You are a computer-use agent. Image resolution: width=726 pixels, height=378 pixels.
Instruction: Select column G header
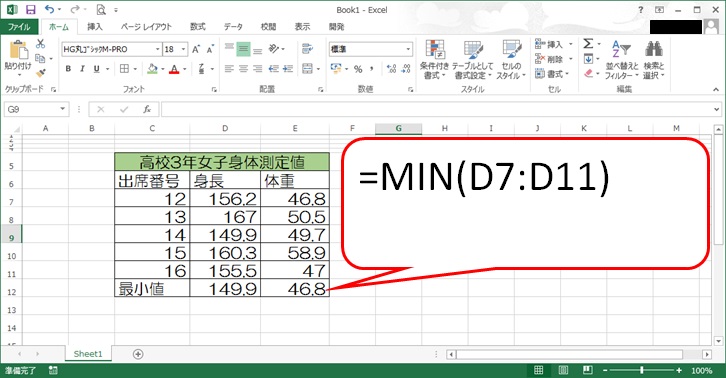[398, 128]
